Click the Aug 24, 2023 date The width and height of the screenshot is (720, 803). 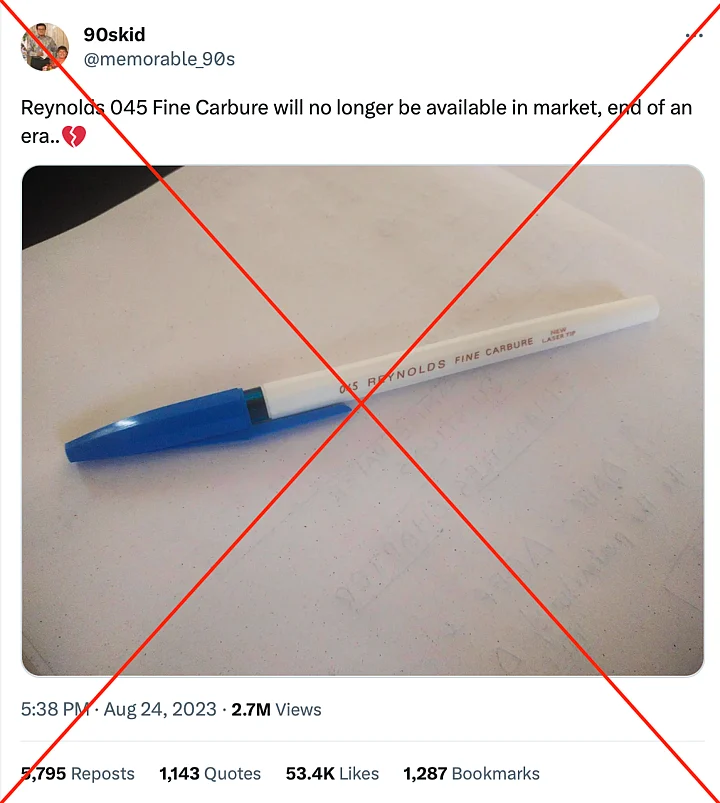tap(160, 709)
